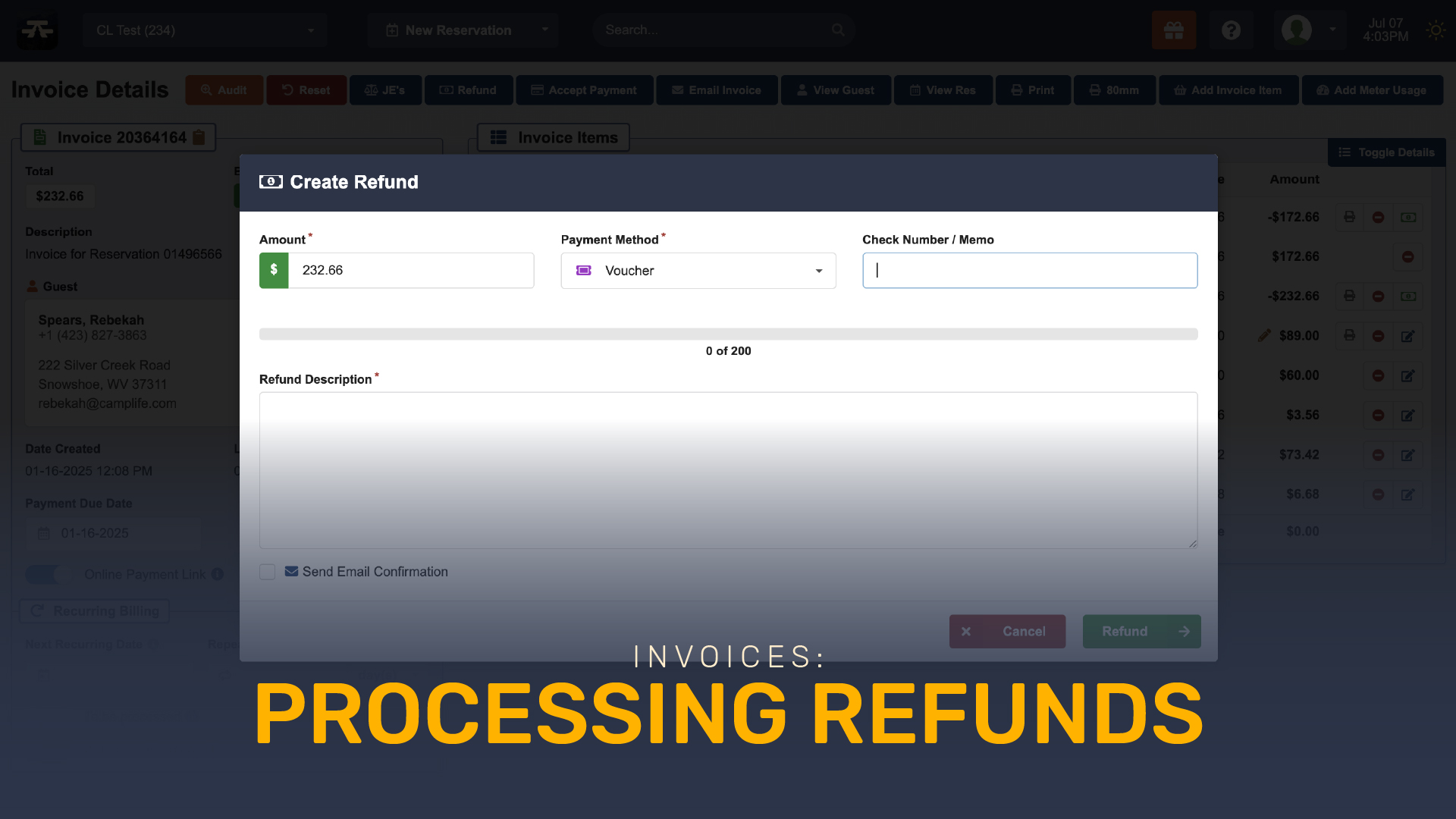
Task: Open the CL Test (234) property dropdown
Action: [x=205, y=30]
